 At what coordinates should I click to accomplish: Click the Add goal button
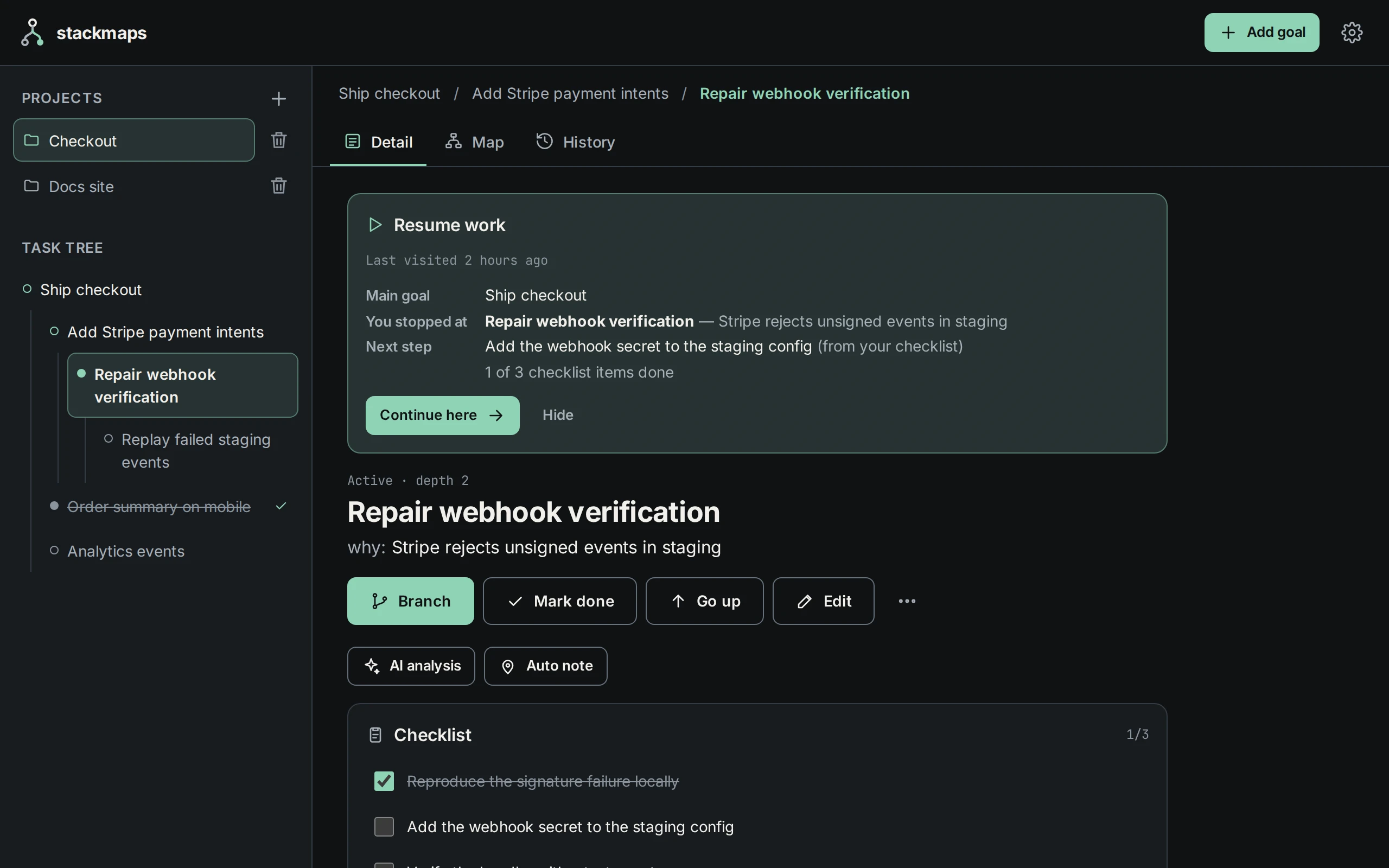tap(1261, 33)
